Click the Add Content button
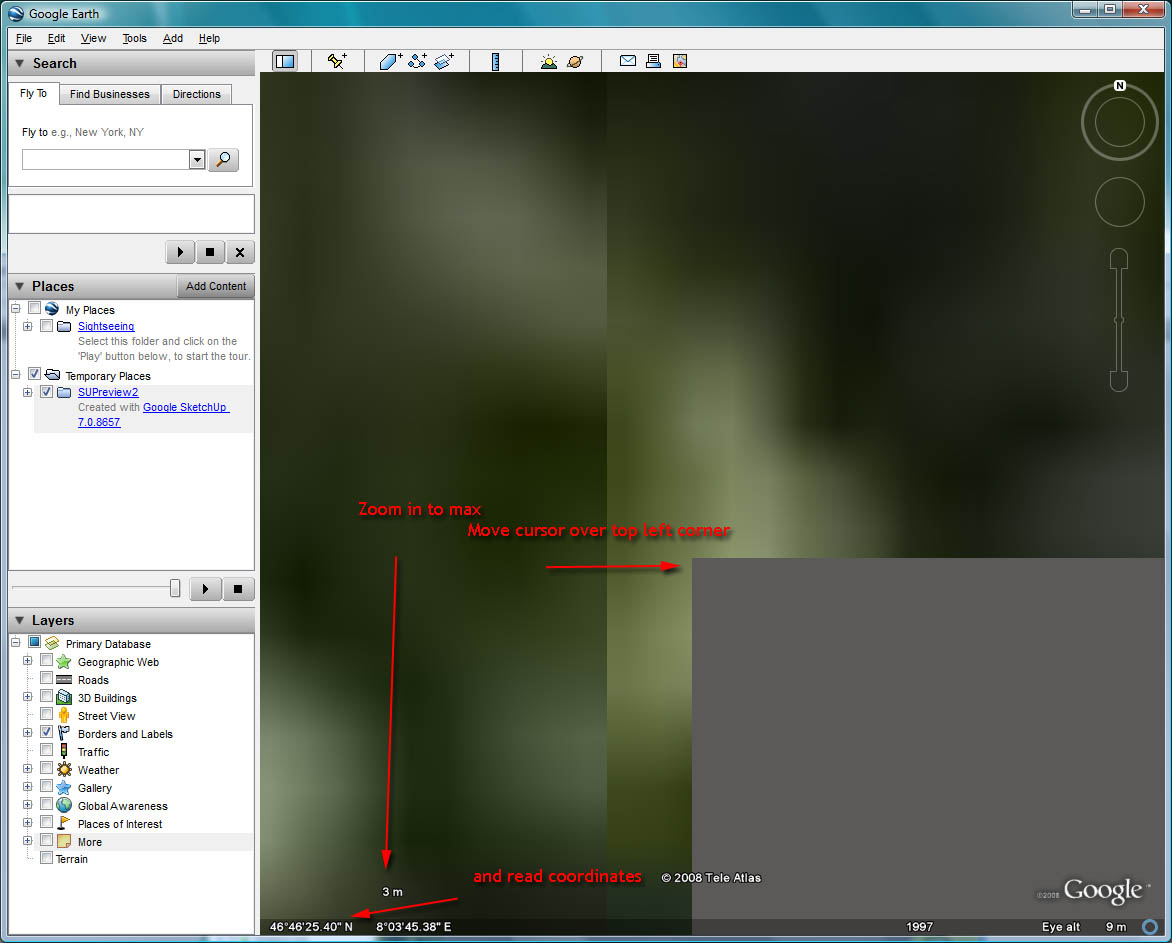1172x943 pixels. (216, 286)
